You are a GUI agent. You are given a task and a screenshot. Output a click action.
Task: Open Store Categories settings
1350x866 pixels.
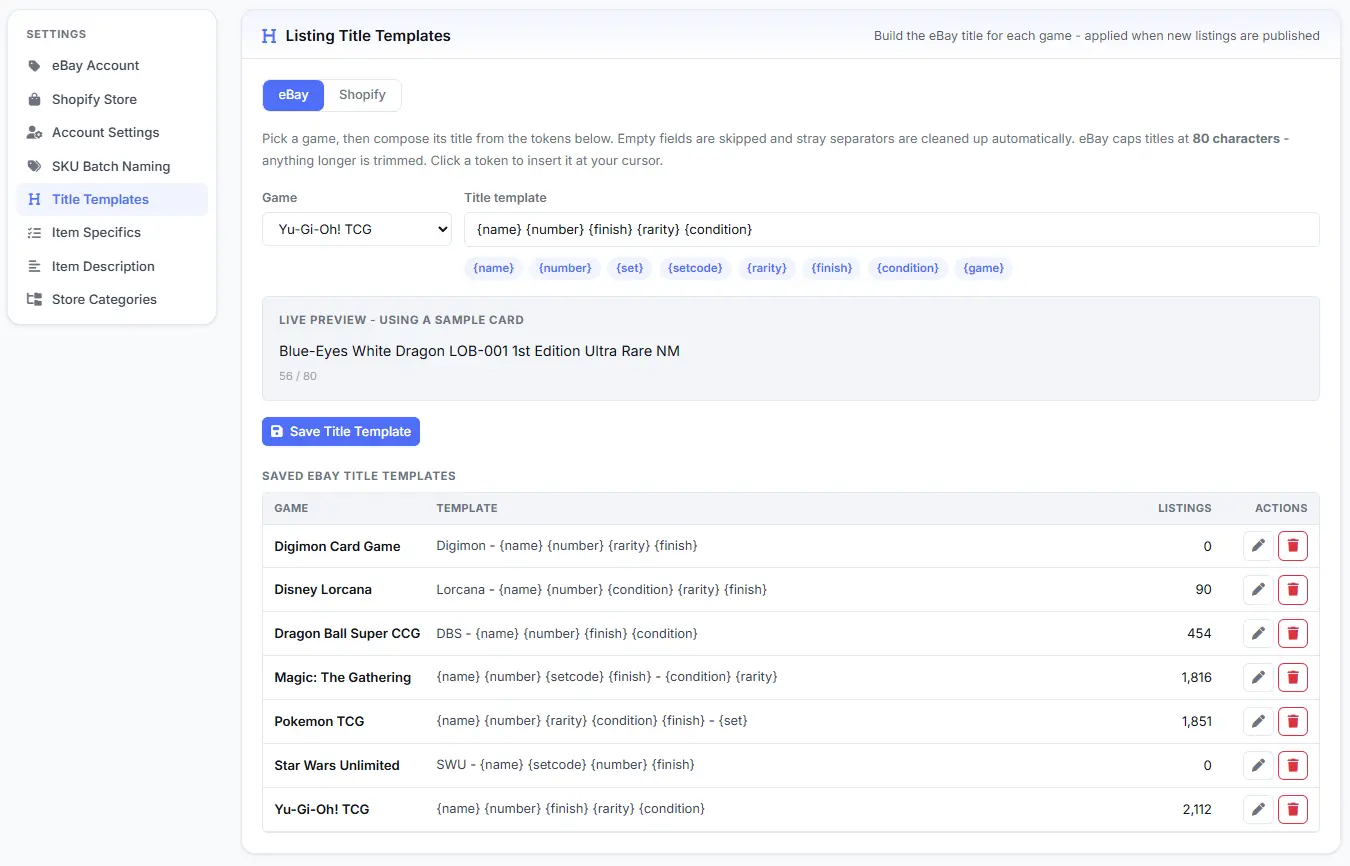(112, 299)
